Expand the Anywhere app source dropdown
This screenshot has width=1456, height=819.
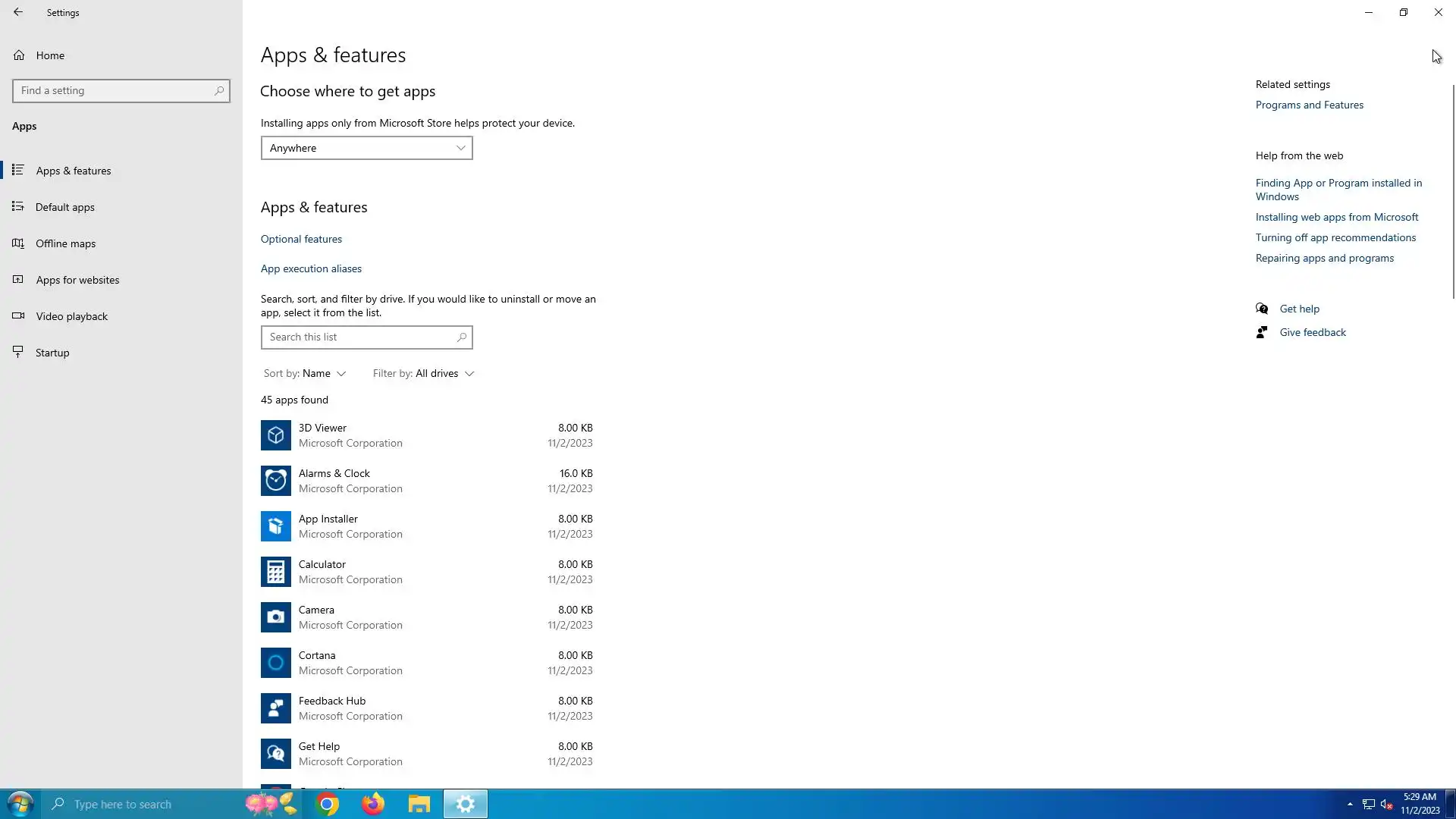pos(366,148)
